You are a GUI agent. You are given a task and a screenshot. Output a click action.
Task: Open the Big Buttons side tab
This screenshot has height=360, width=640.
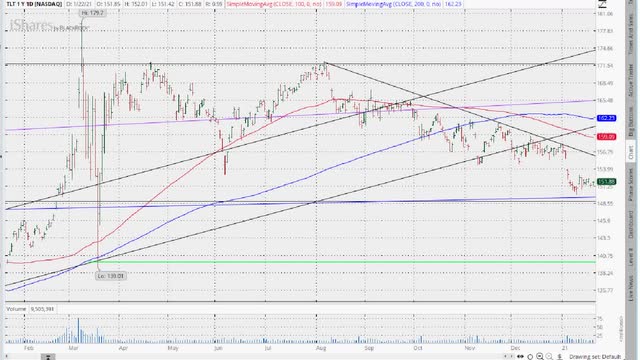(631, 121)
